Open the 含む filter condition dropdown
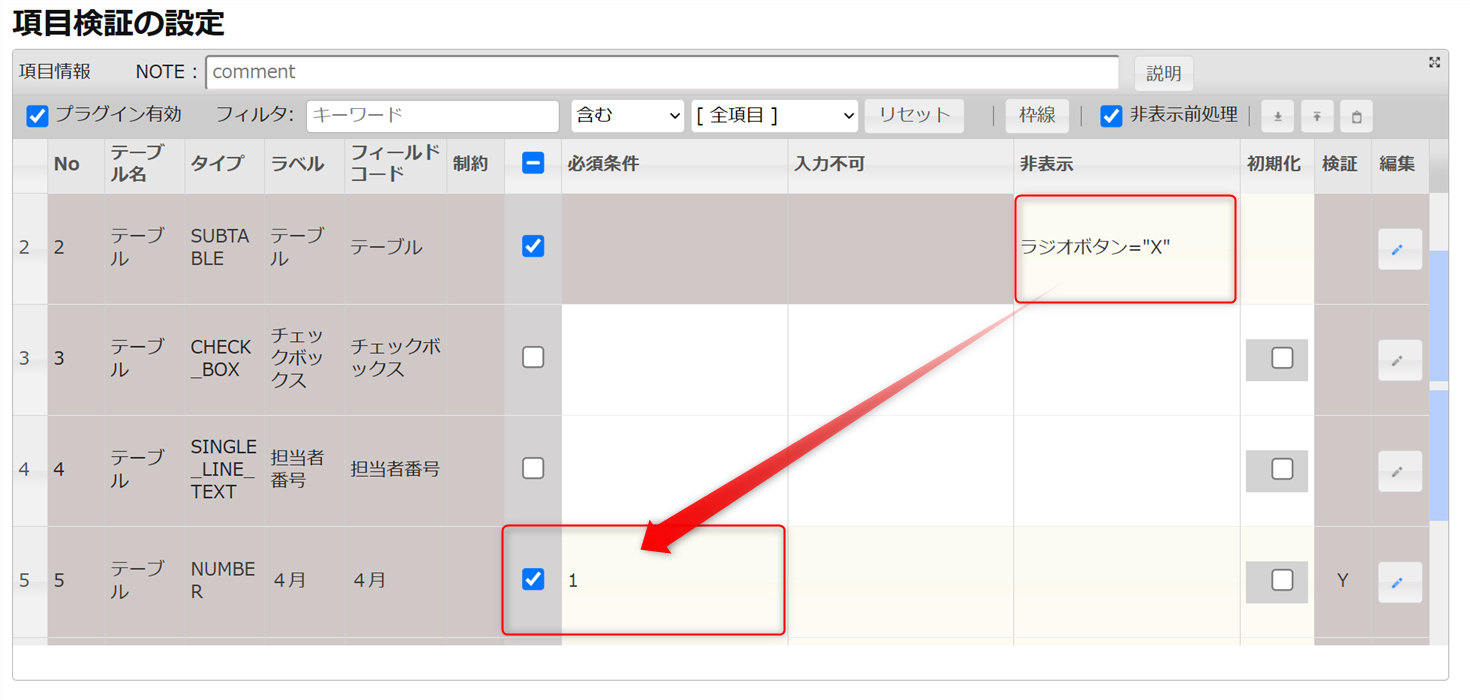Screen dimensions: 1470x700 (627, 116)
